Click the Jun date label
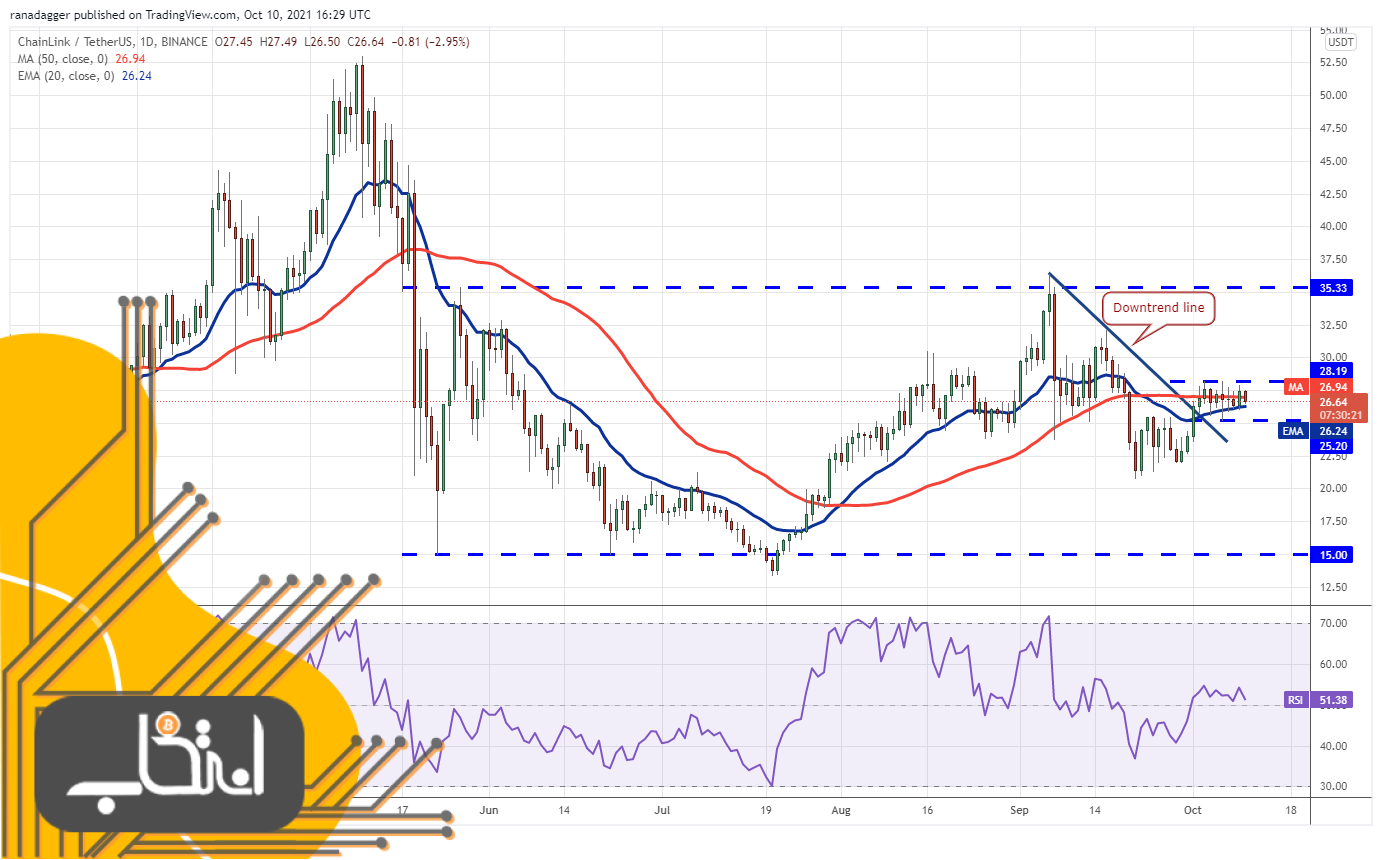 click(488, 810)
